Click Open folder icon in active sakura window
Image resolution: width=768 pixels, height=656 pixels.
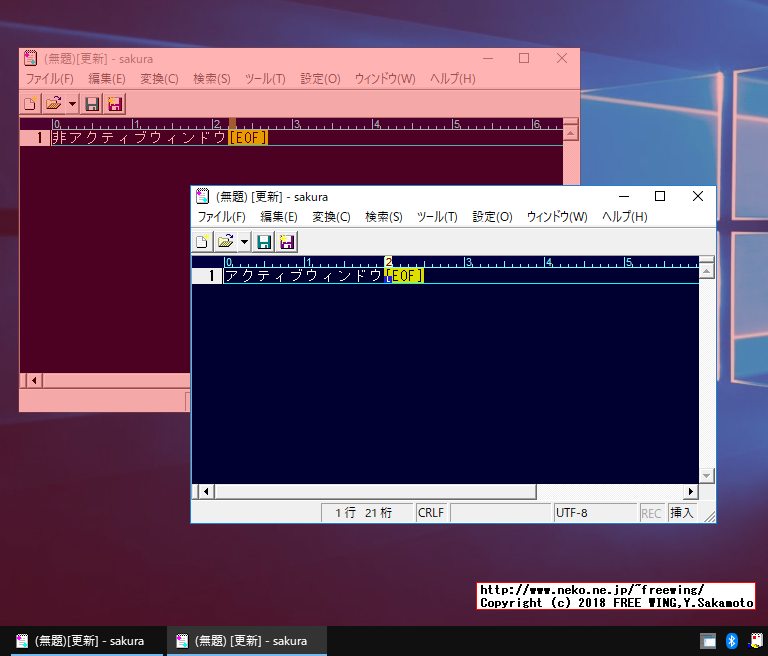[225, 242]
